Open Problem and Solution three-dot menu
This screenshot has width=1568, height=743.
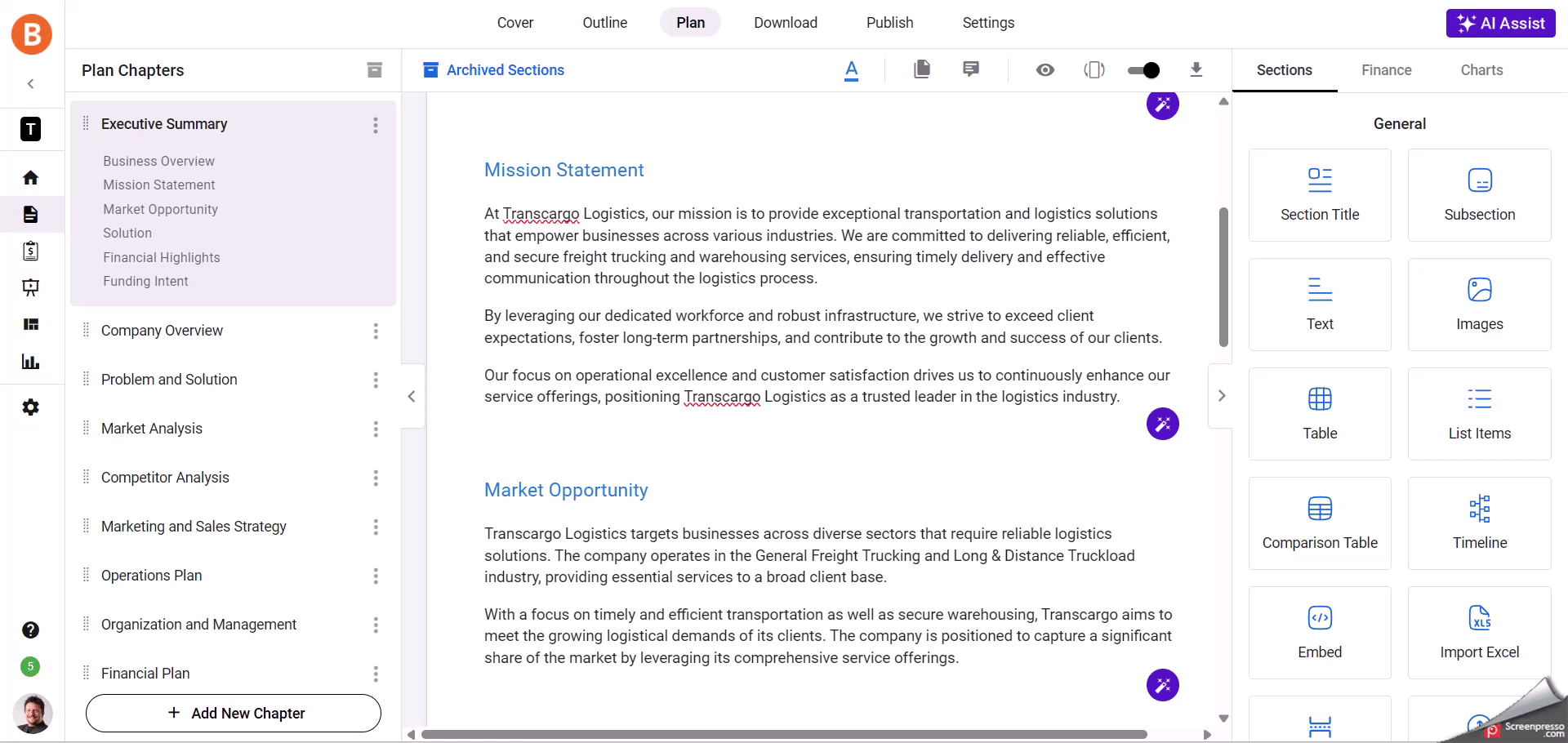click(x=376, y=380)
